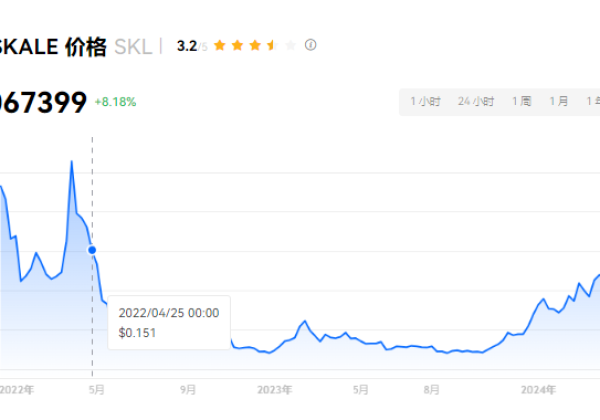
Task: Click the 3.2 rating score text
Action: tap(187, 46)
